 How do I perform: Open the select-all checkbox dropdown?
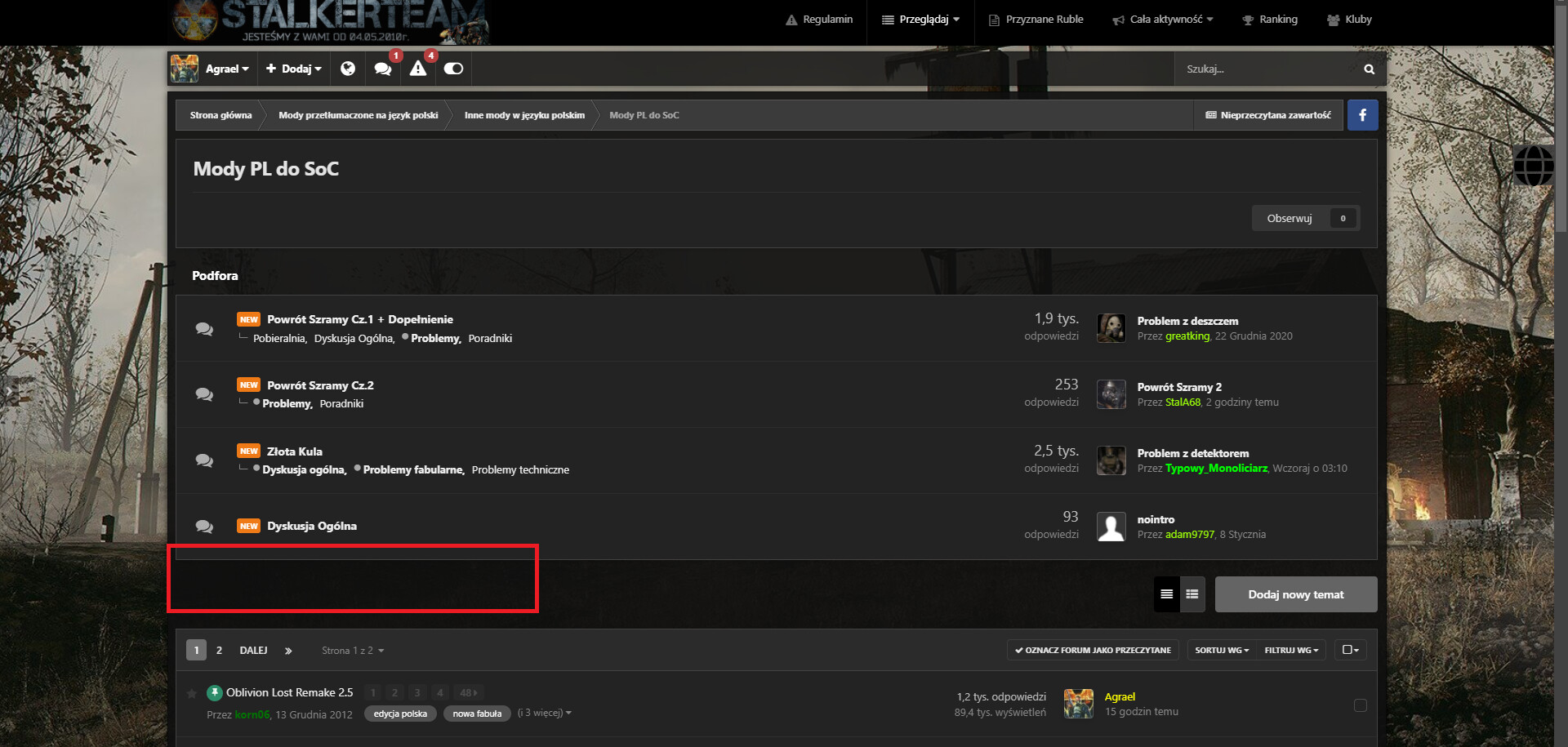click(x=1350, y=650)
